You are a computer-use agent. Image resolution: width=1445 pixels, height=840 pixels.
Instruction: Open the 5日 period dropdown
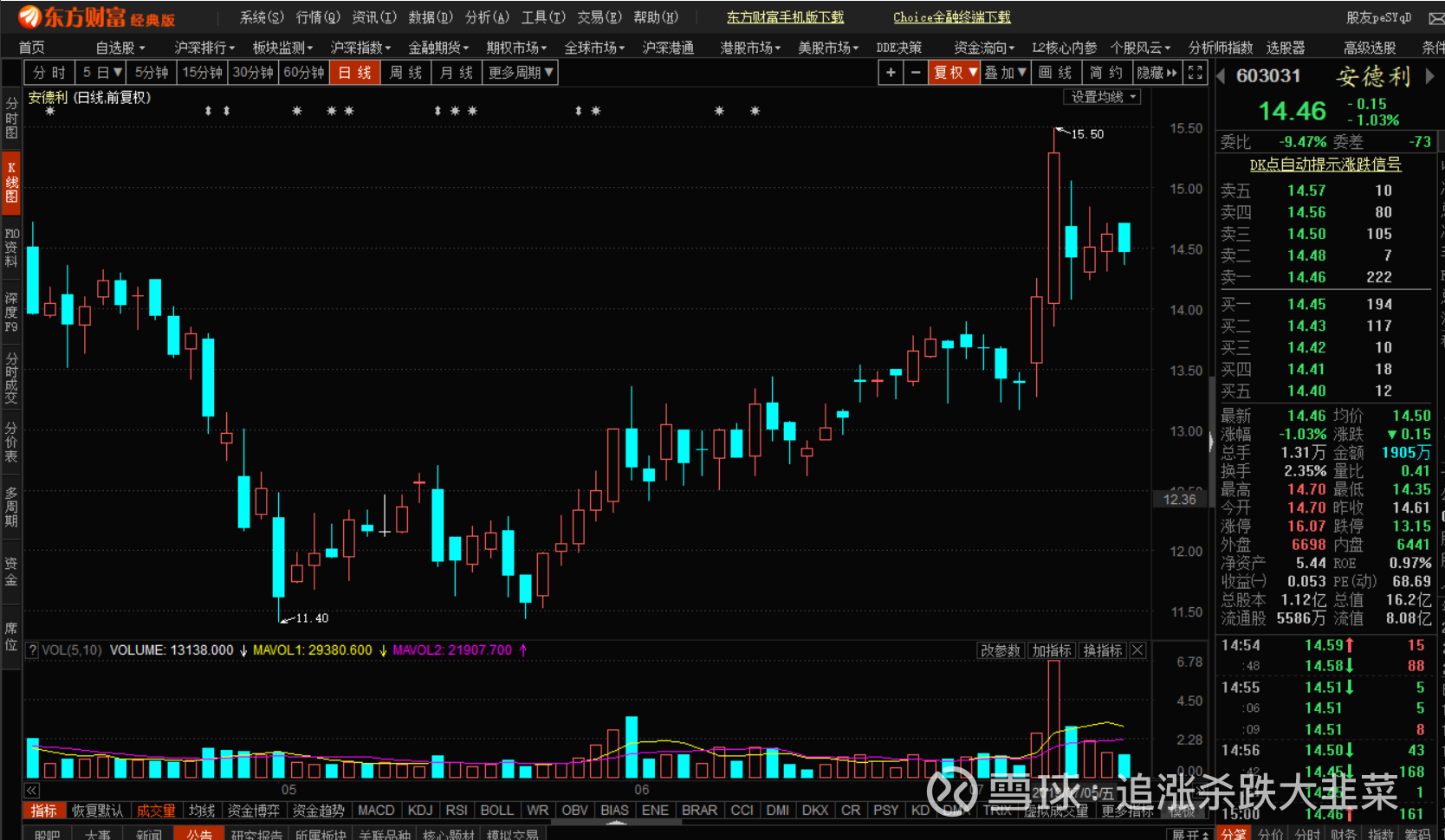[x=101, y=73]
